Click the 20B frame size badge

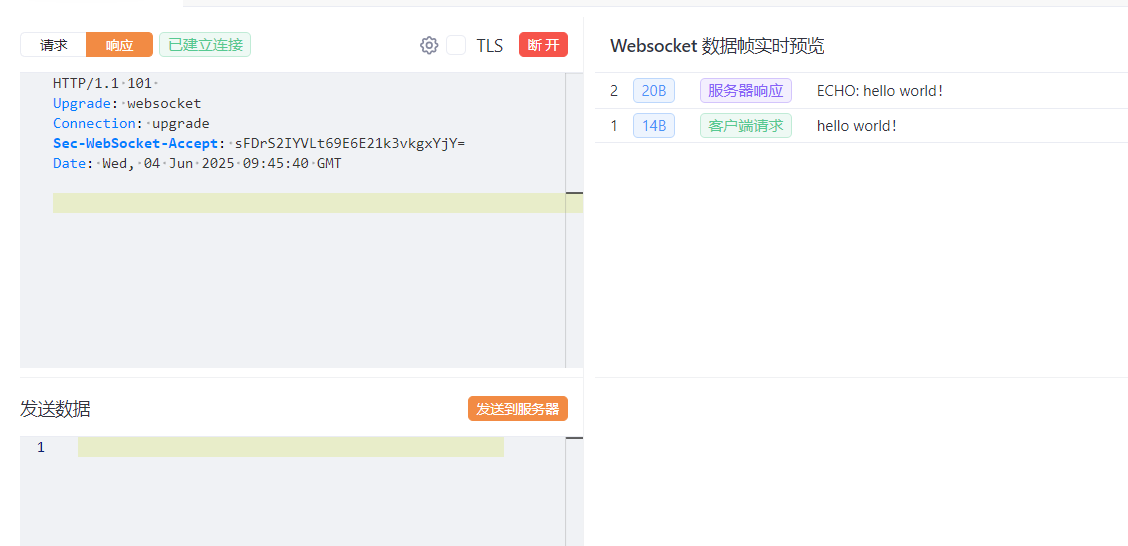[x=654, y=91]
